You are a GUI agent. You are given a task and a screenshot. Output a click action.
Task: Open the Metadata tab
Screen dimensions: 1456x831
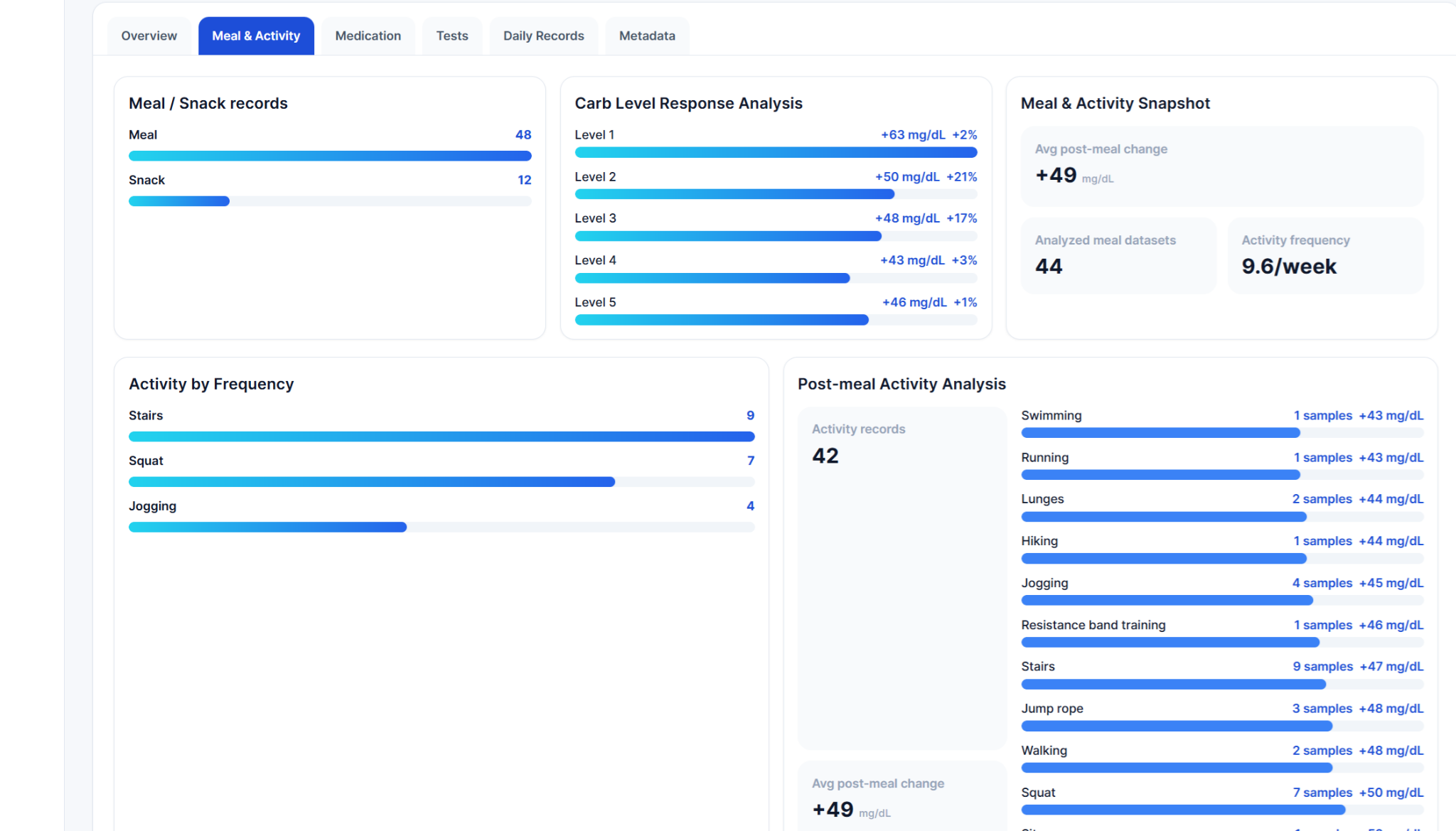click(x=647, y=36)
